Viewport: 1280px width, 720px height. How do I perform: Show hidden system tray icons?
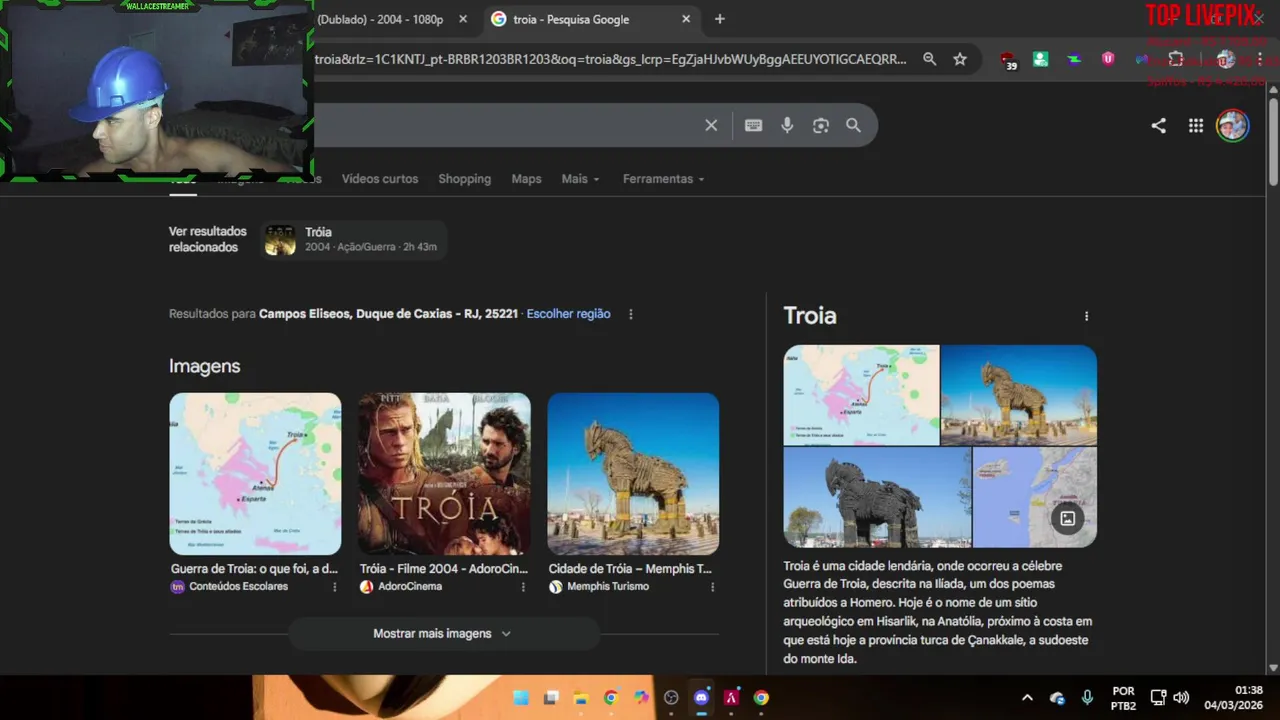coord(1027,698)
